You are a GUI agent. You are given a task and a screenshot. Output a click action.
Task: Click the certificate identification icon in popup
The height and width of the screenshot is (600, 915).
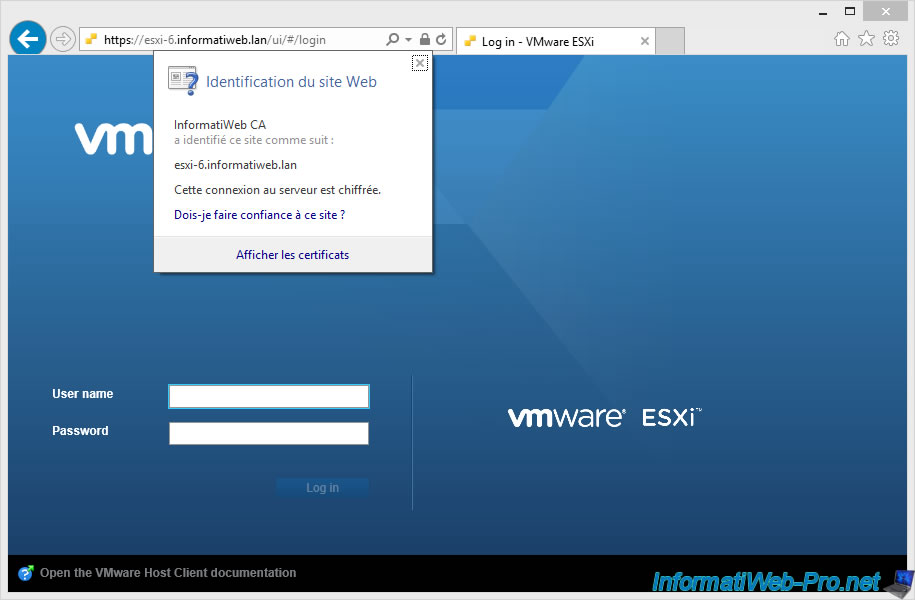point(183,81)
